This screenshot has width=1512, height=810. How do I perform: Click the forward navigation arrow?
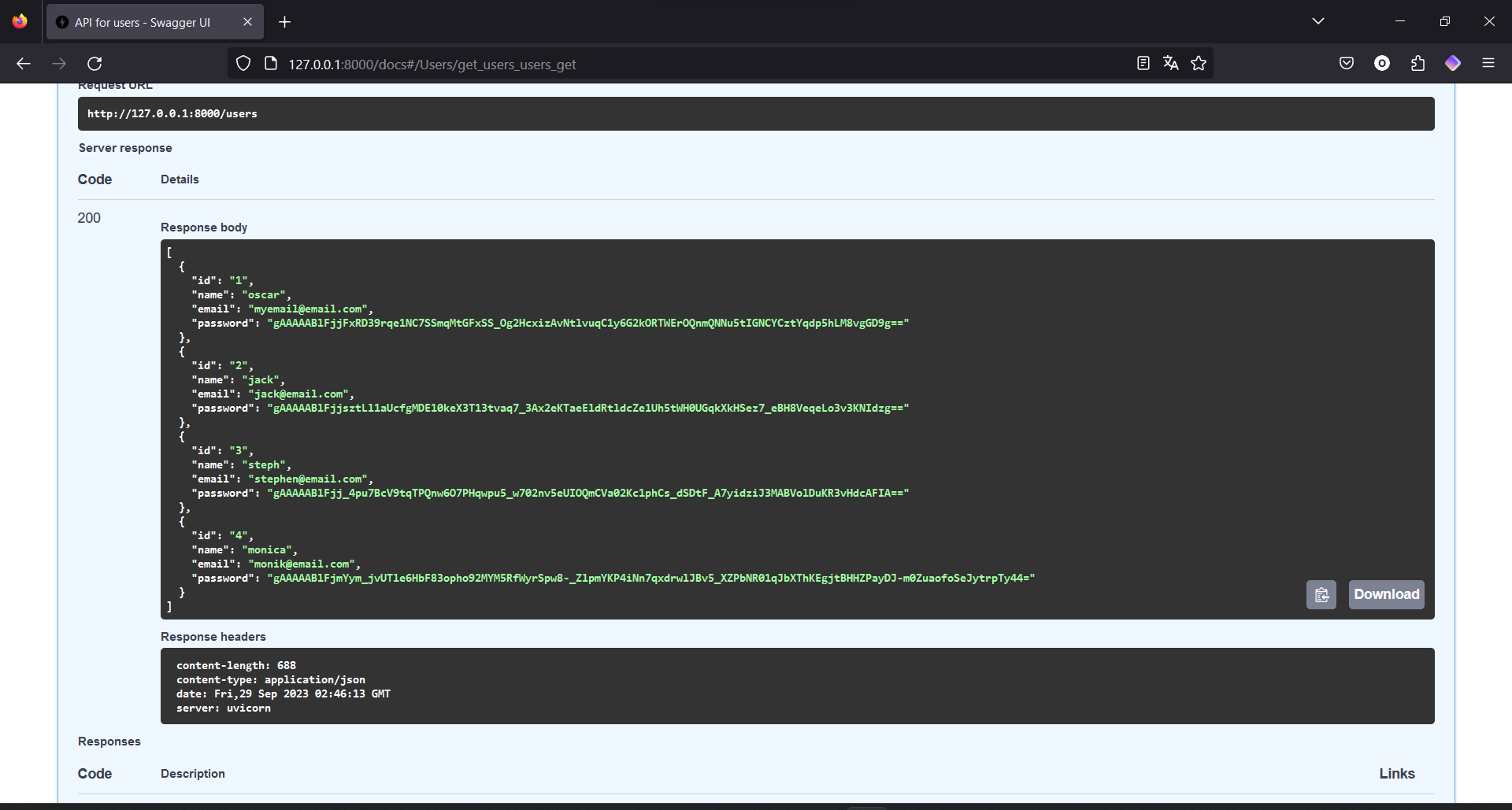pos(59,64)
